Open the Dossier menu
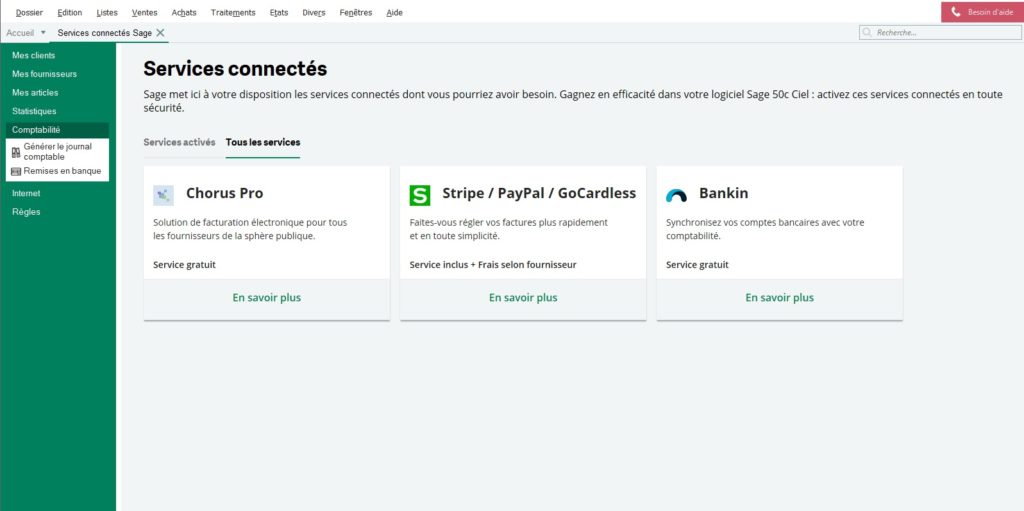The height and width of the screenshot is (511, 1024). [x=29, y=12]
